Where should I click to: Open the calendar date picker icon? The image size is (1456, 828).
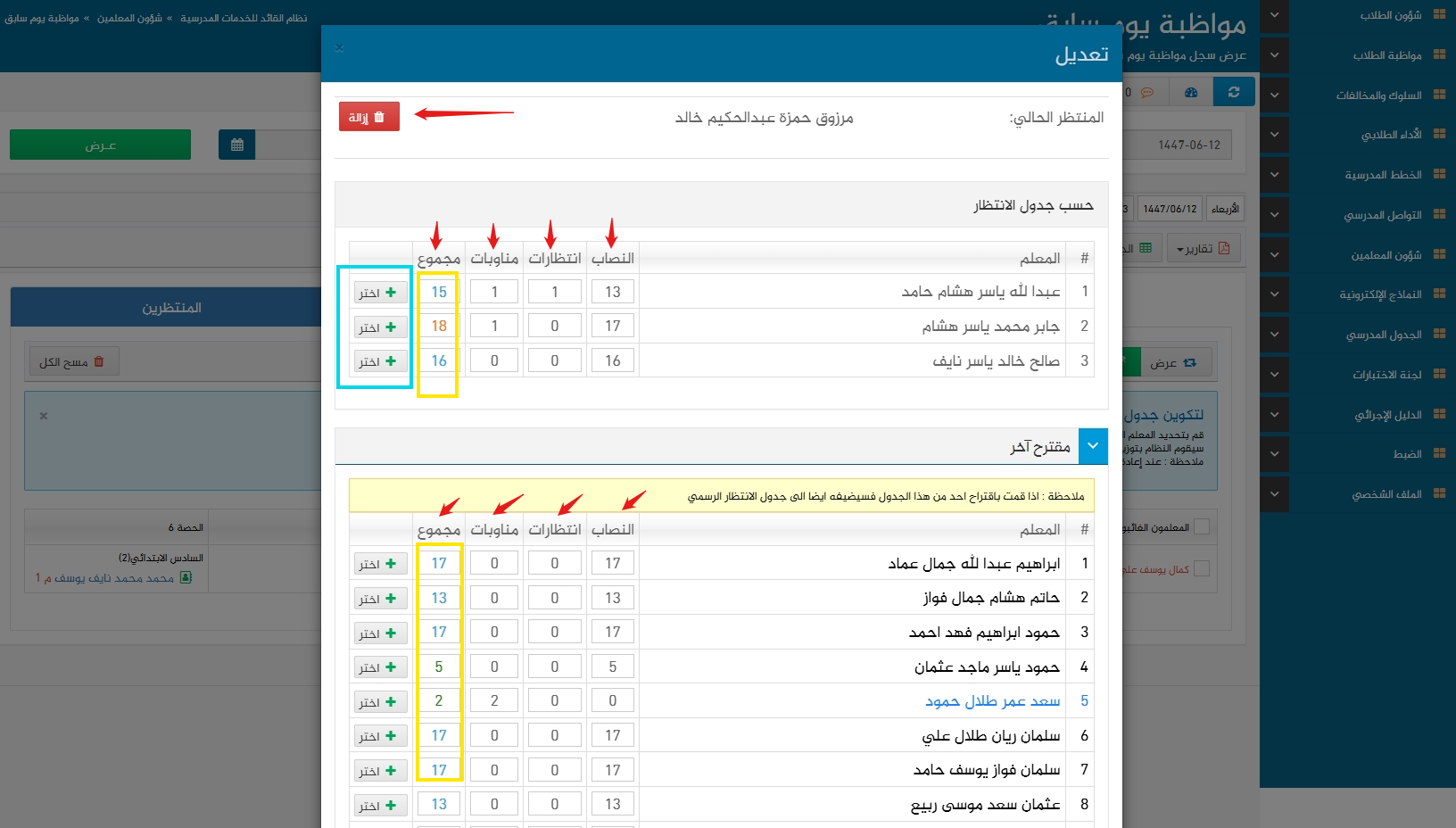tap(236, 145)
